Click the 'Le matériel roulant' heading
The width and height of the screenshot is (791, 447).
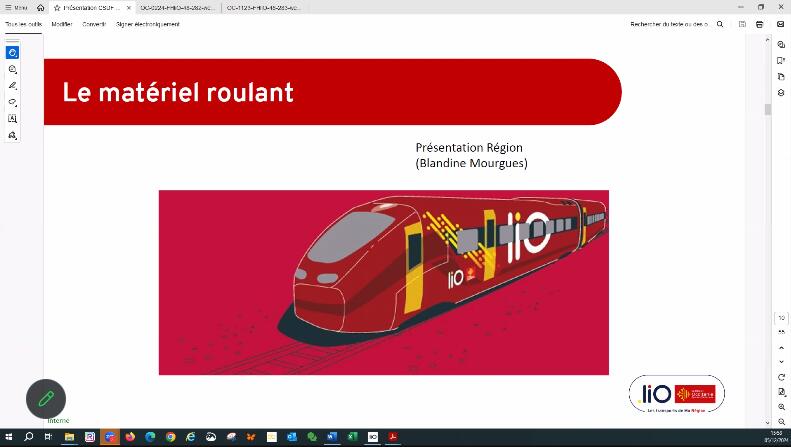pyautogui.click(x=178, y=93)
